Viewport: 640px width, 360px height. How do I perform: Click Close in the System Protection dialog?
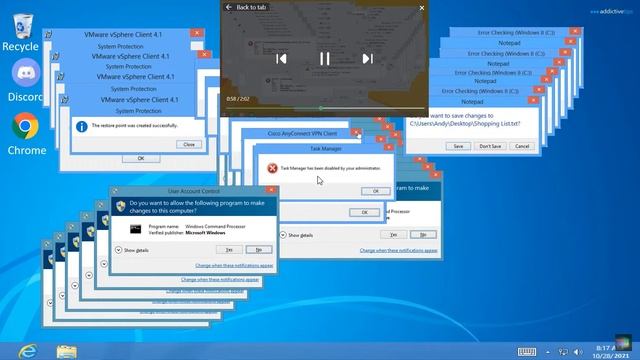pos(189,144)
